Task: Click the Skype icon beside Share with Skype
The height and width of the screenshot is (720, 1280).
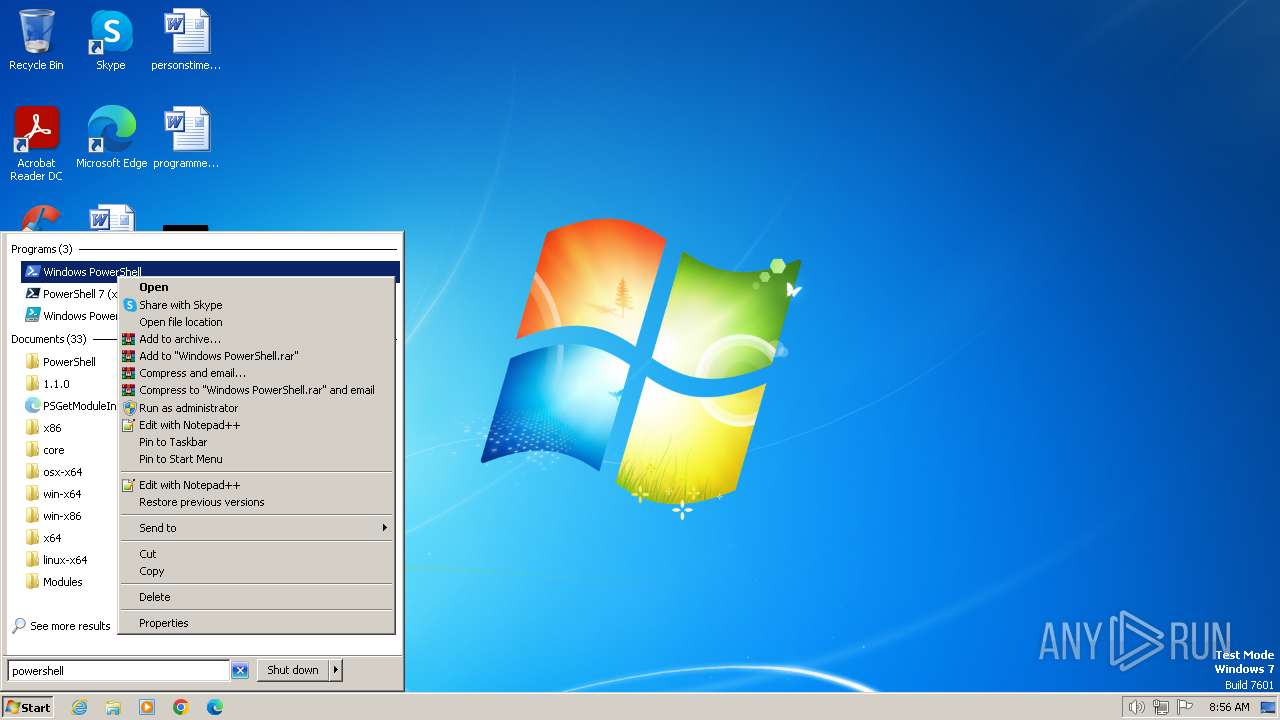Action: (x=129, y=305)
